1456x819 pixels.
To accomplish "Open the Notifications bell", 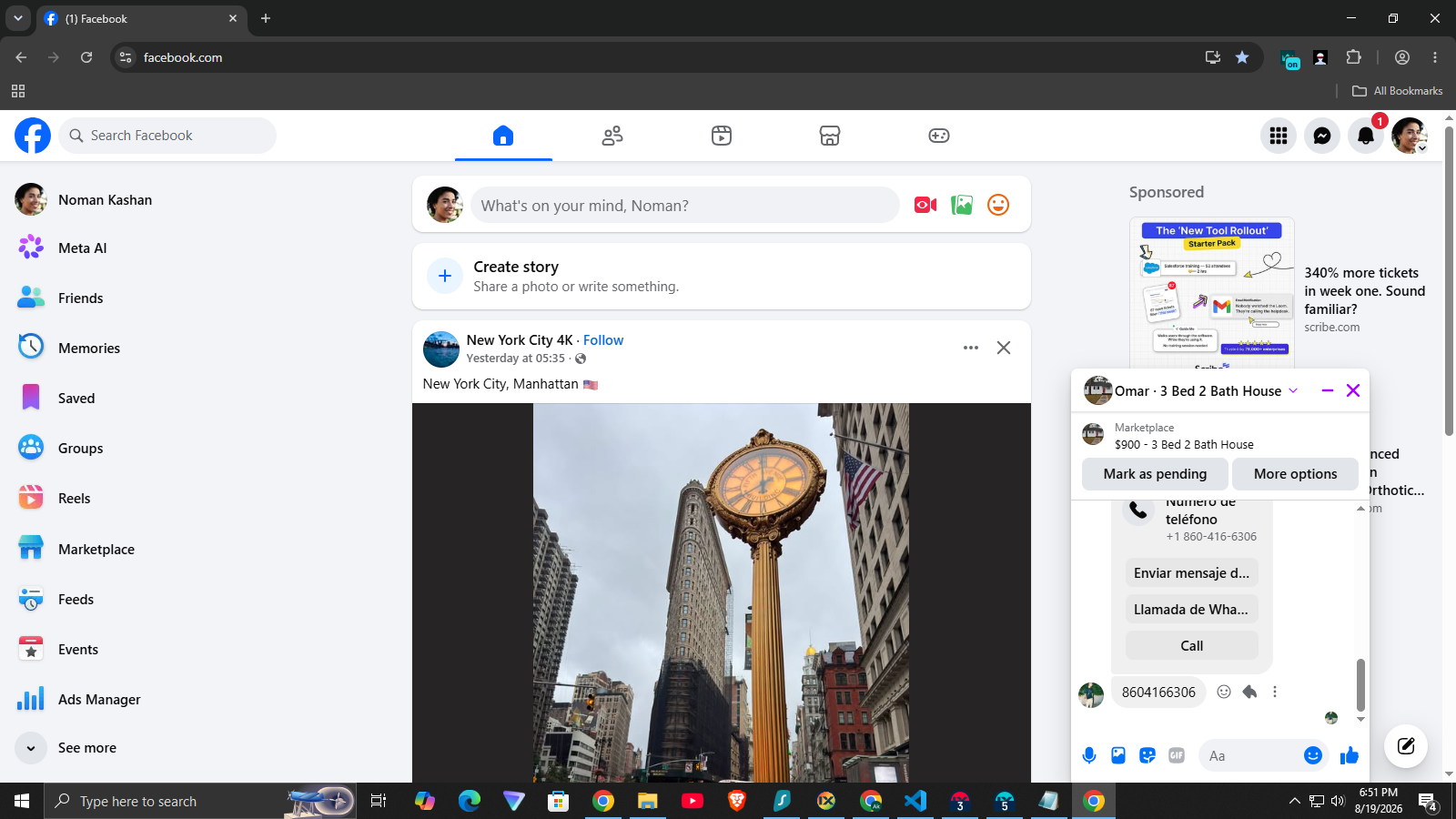I will tap(1366, 136).
